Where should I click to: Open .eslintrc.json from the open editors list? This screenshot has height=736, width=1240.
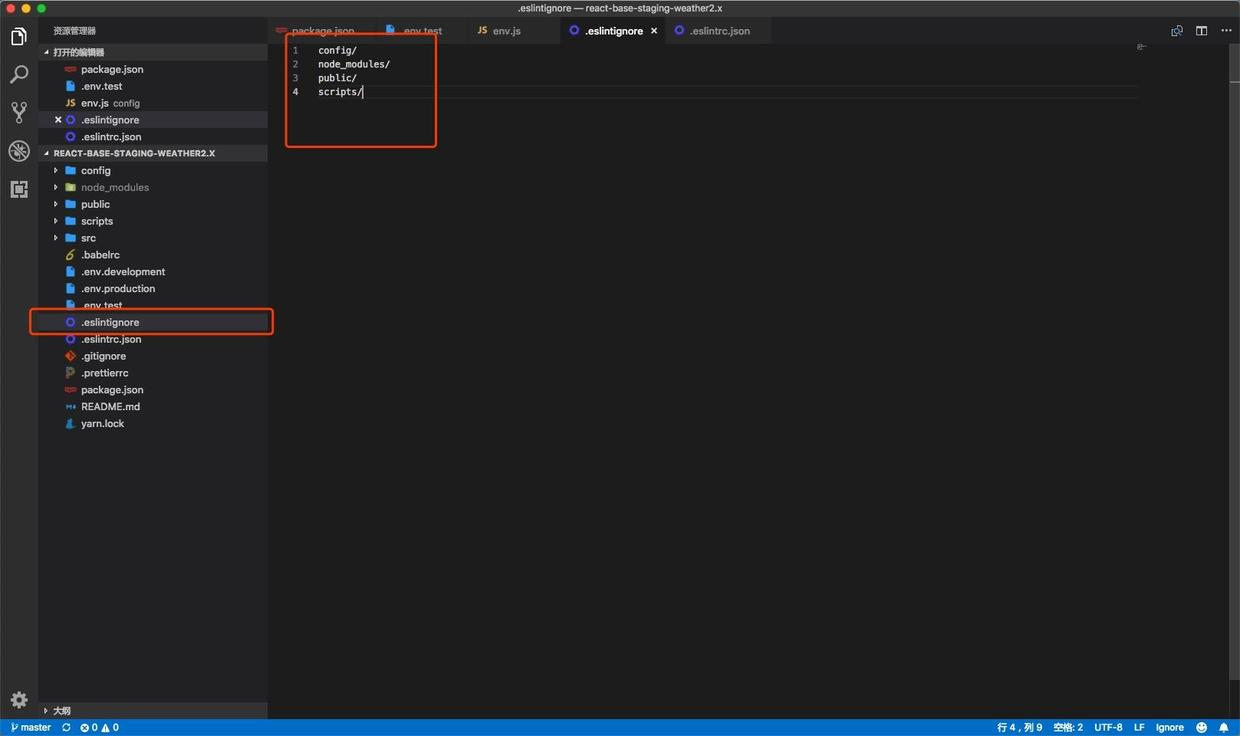pyautogui.click(x=153, y=137)
